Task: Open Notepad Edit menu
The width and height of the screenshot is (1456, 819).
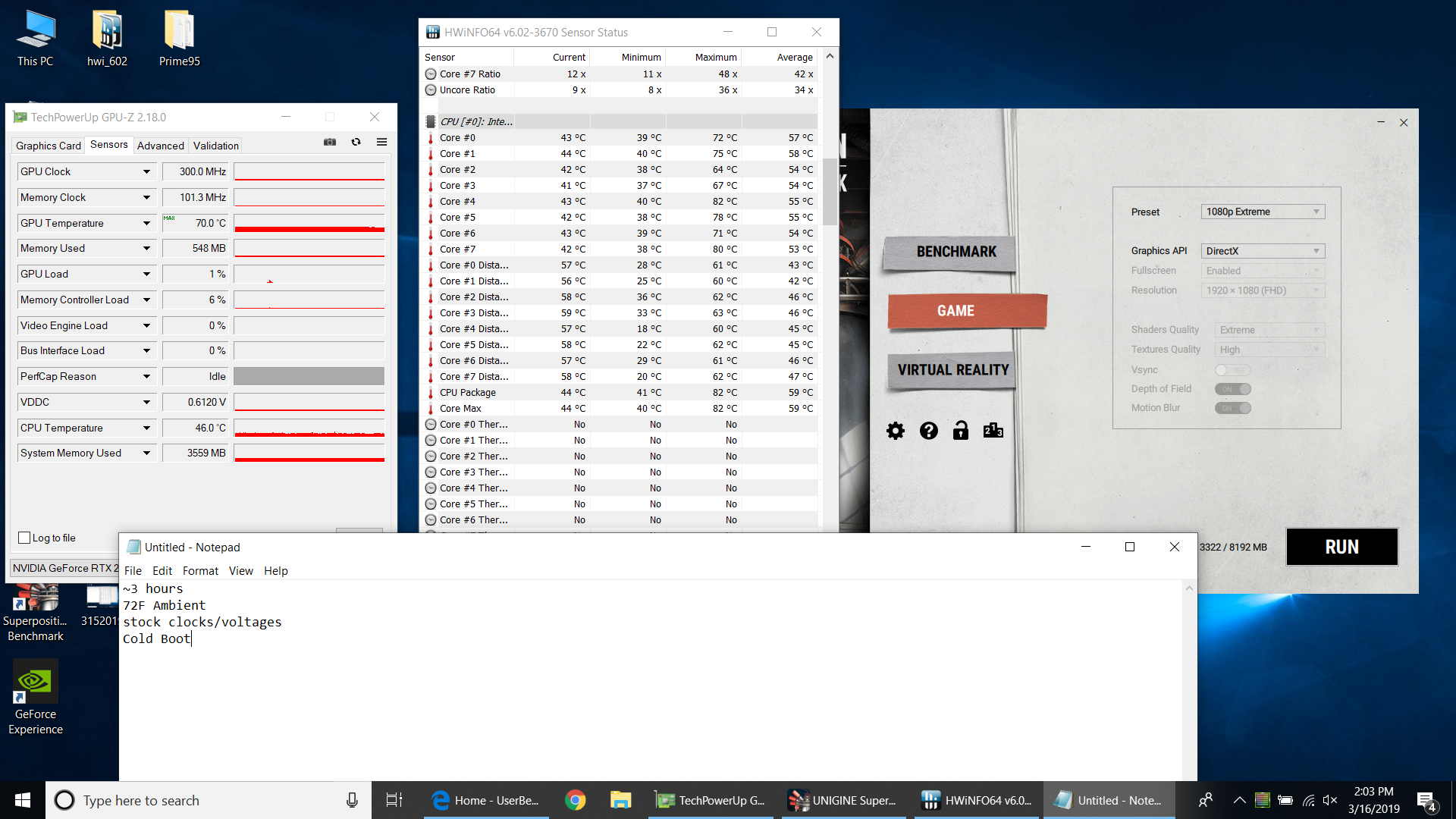Action: pos(162,571)
